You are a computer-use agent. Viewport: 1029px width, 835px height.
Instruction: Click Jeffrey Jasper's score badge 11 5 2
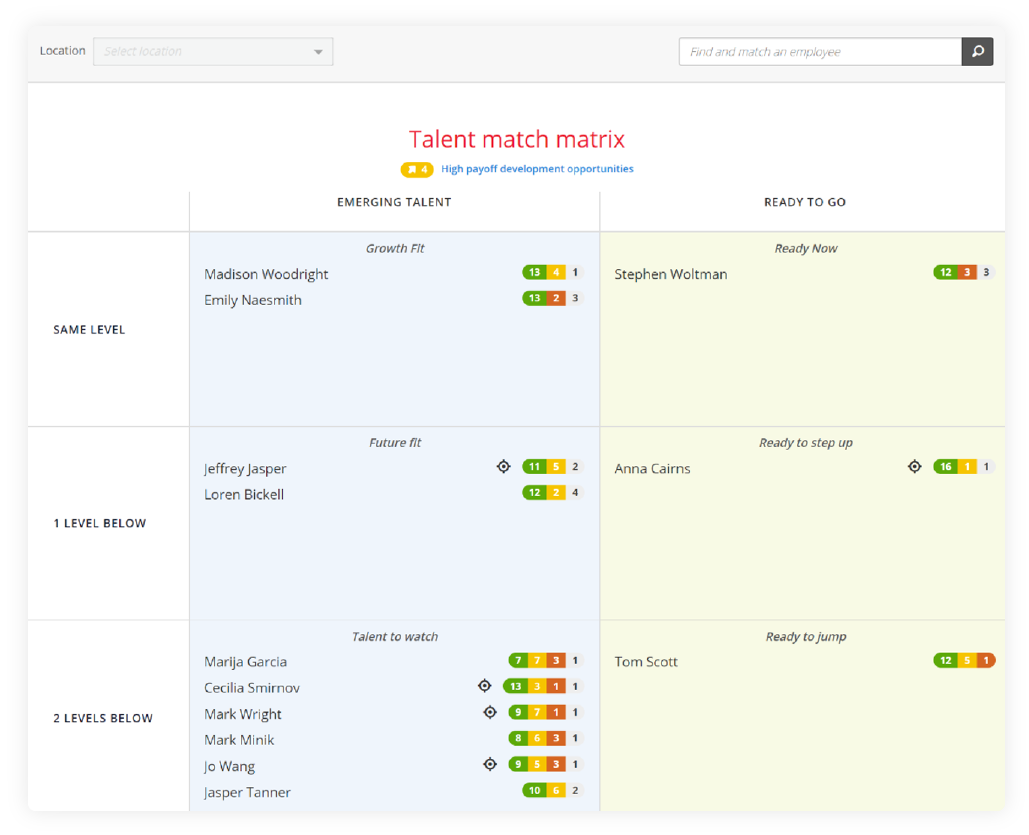click(x=553, y=467)
